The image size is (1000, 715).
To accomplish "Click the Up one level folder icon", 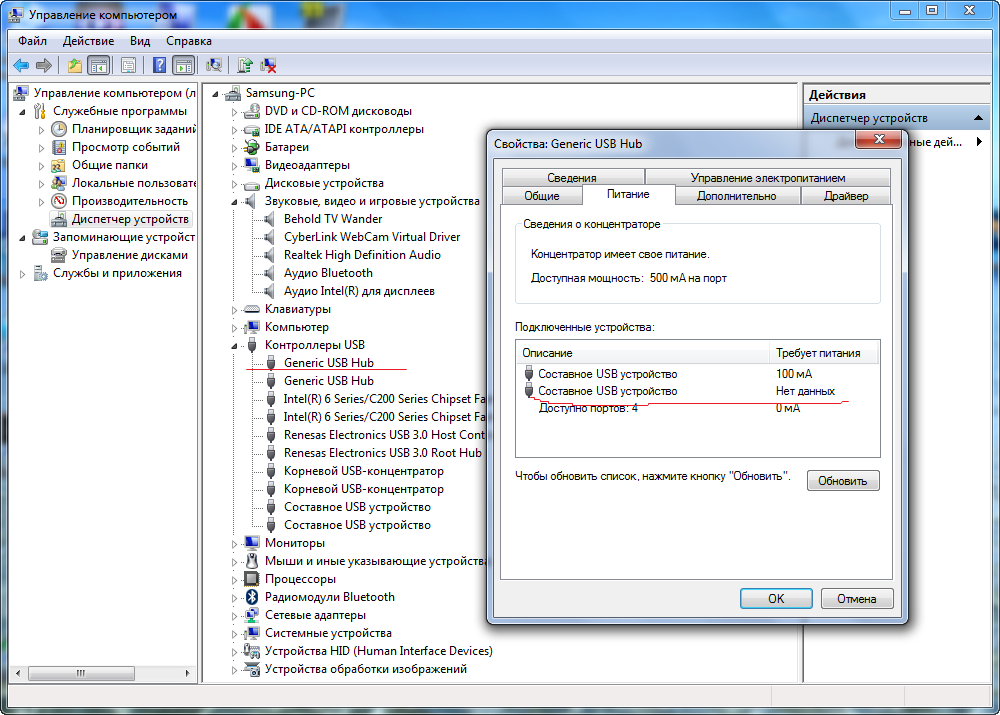I will pyautogui.click(x=74, y=66).
